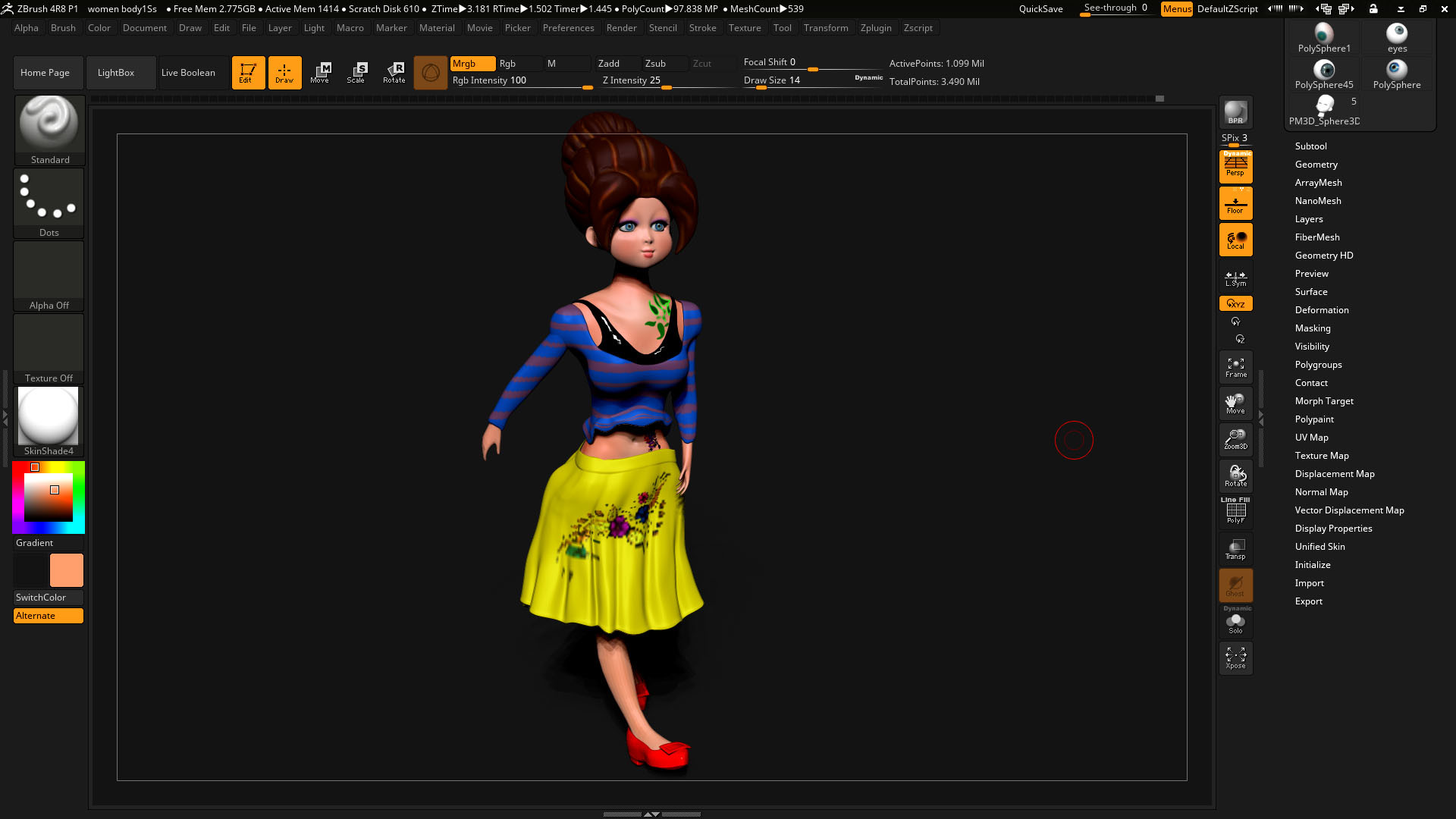Expand the Geometry section
The image size is (1456, 819).
(x=1316, y=164)
